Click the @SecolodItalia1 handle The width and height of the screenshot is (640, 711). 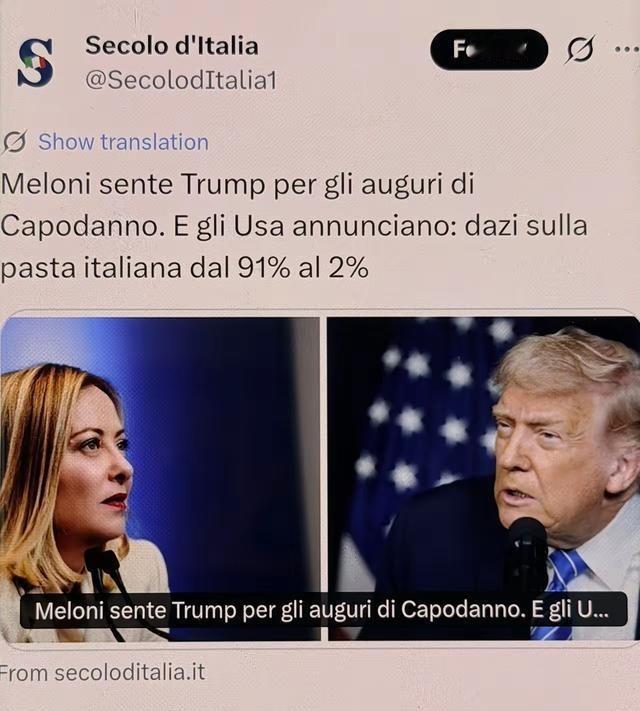[x=181, y=80]
